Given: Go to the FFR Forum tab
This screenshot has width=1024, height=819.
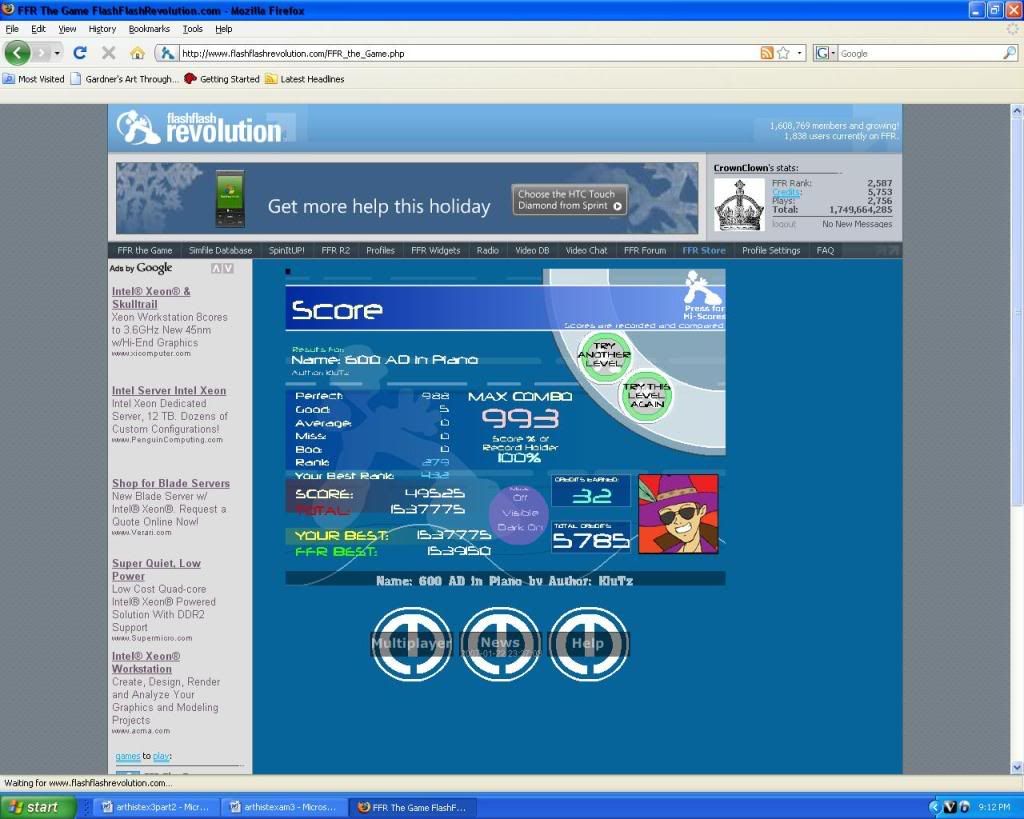Looking at the screenshot, I should tap(645, 250).
